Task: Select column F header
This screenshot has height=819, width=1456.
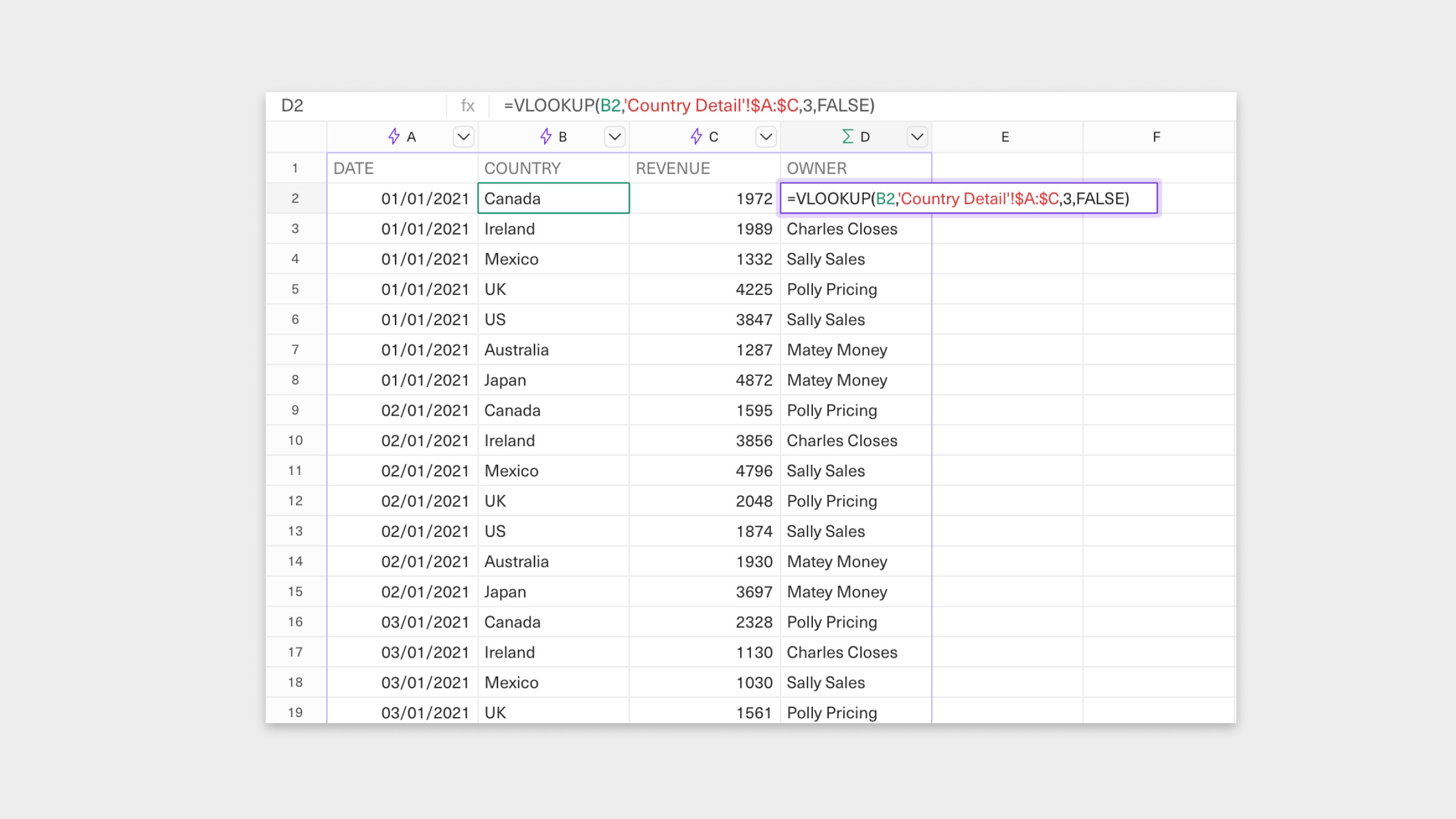Action: [1156, 137]
